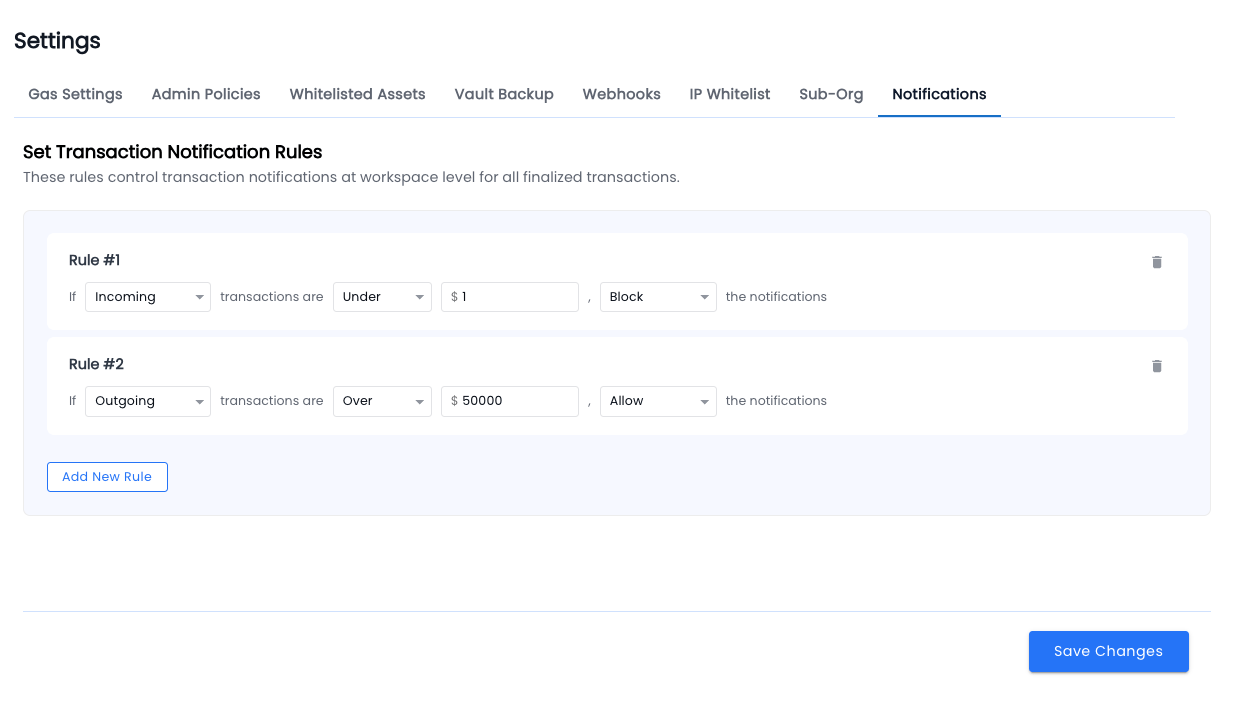Delete Rule #1 with trash icon

(x=1157, y=262)
